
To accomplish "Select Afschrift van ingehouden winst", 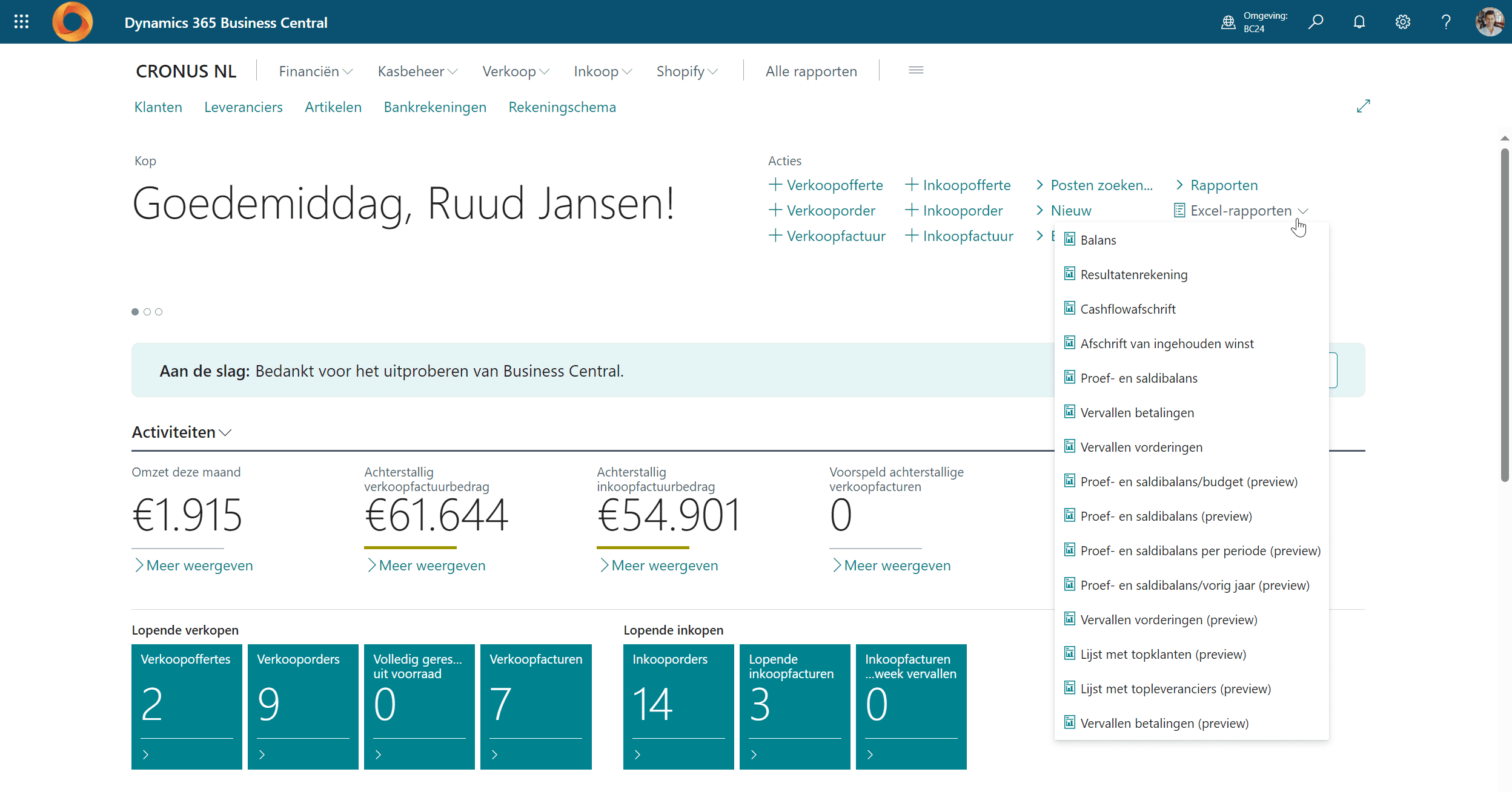I will (1191, 343).
